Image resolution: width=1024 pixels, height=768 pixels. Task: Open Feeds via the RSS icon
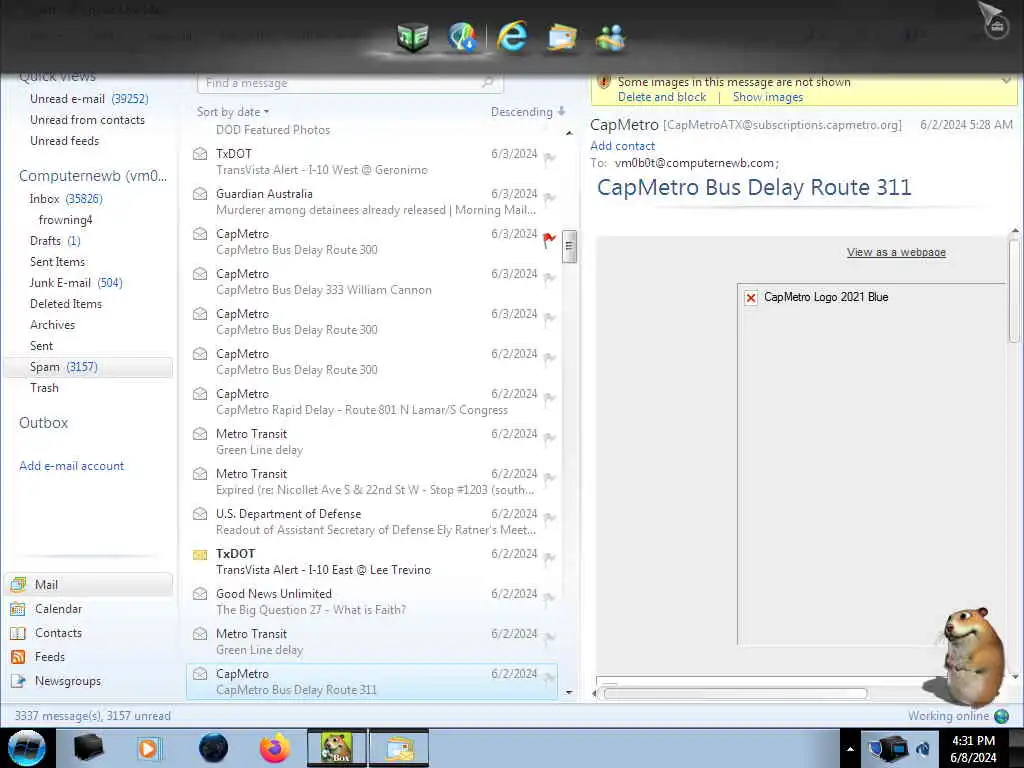click(x=18, y=657)
